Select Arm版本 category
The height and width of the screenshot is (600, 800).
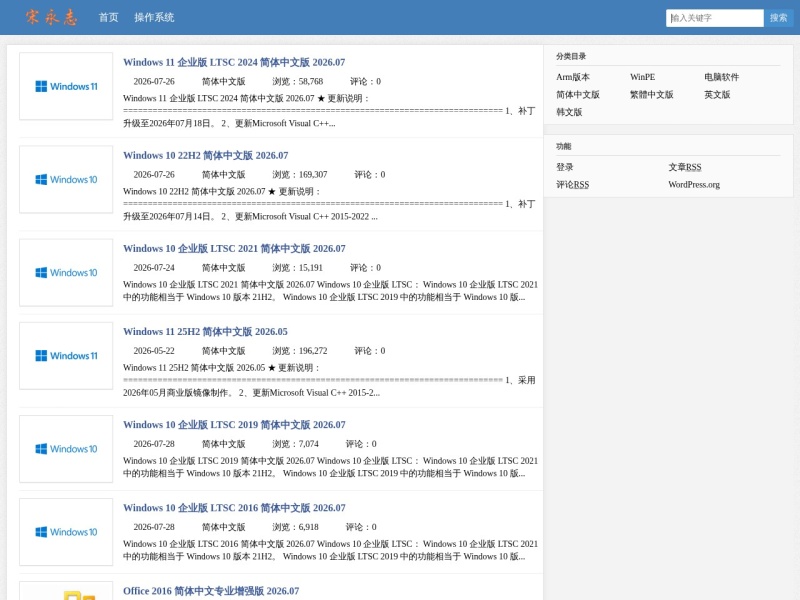572,77
